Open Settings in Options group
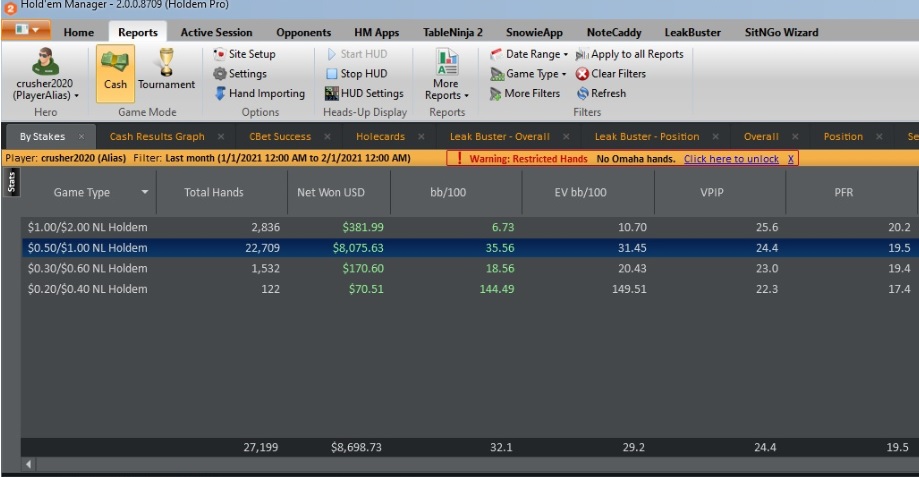Viewport: 919px width, 477px height. [240, 73]
